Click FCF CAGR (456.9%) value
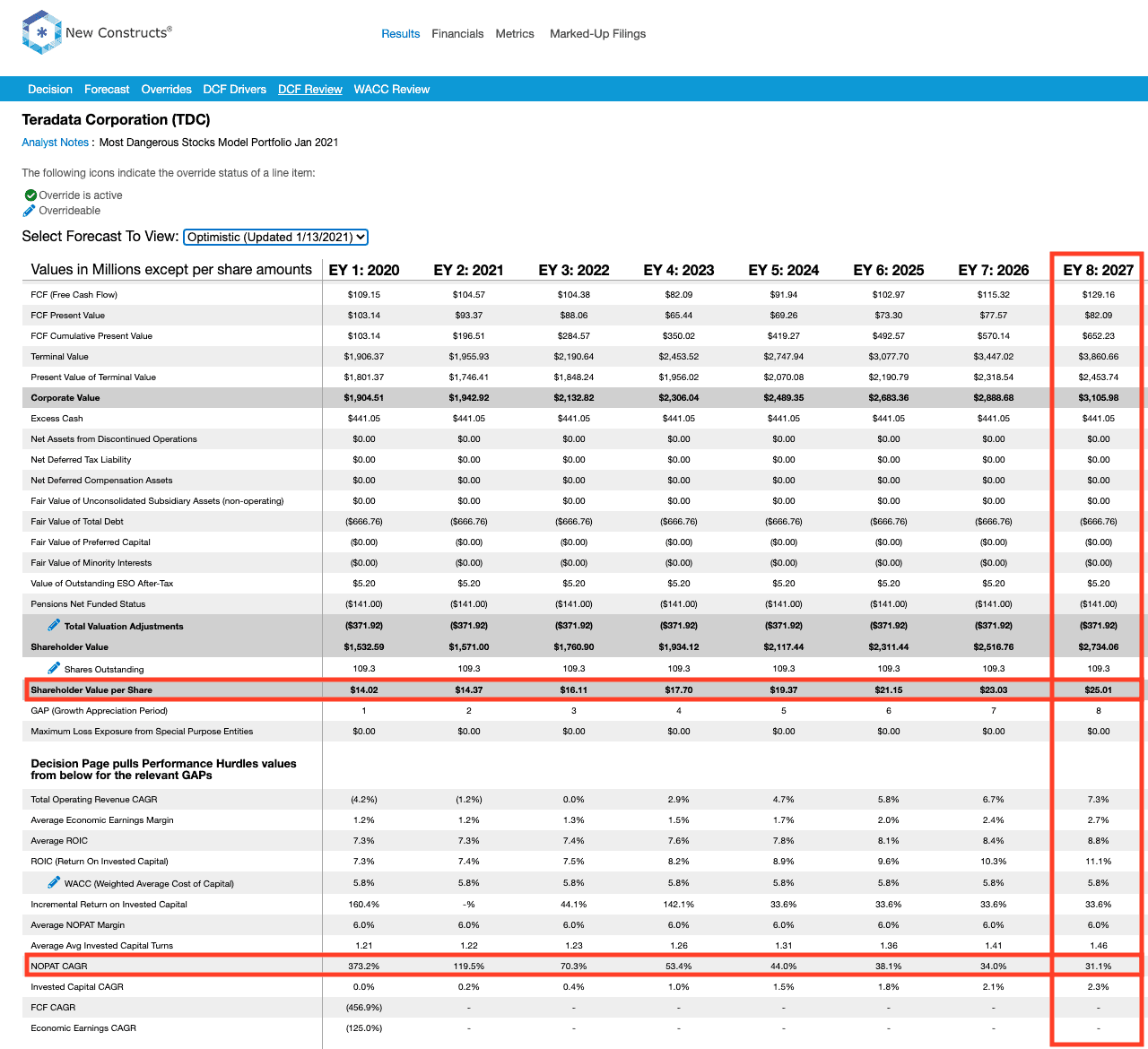Viewport: 1148px width, 1049px height. (x=364, y=1007)
